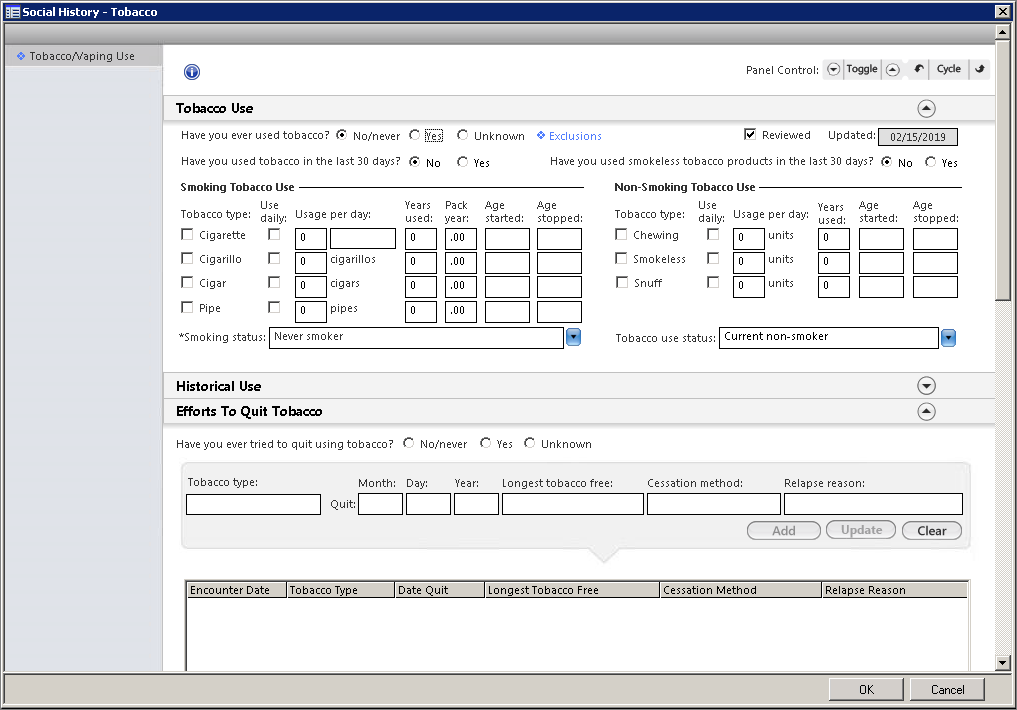1017x710 pixels.
Task: Check the Chewing tobacco type
Action: 621,234
